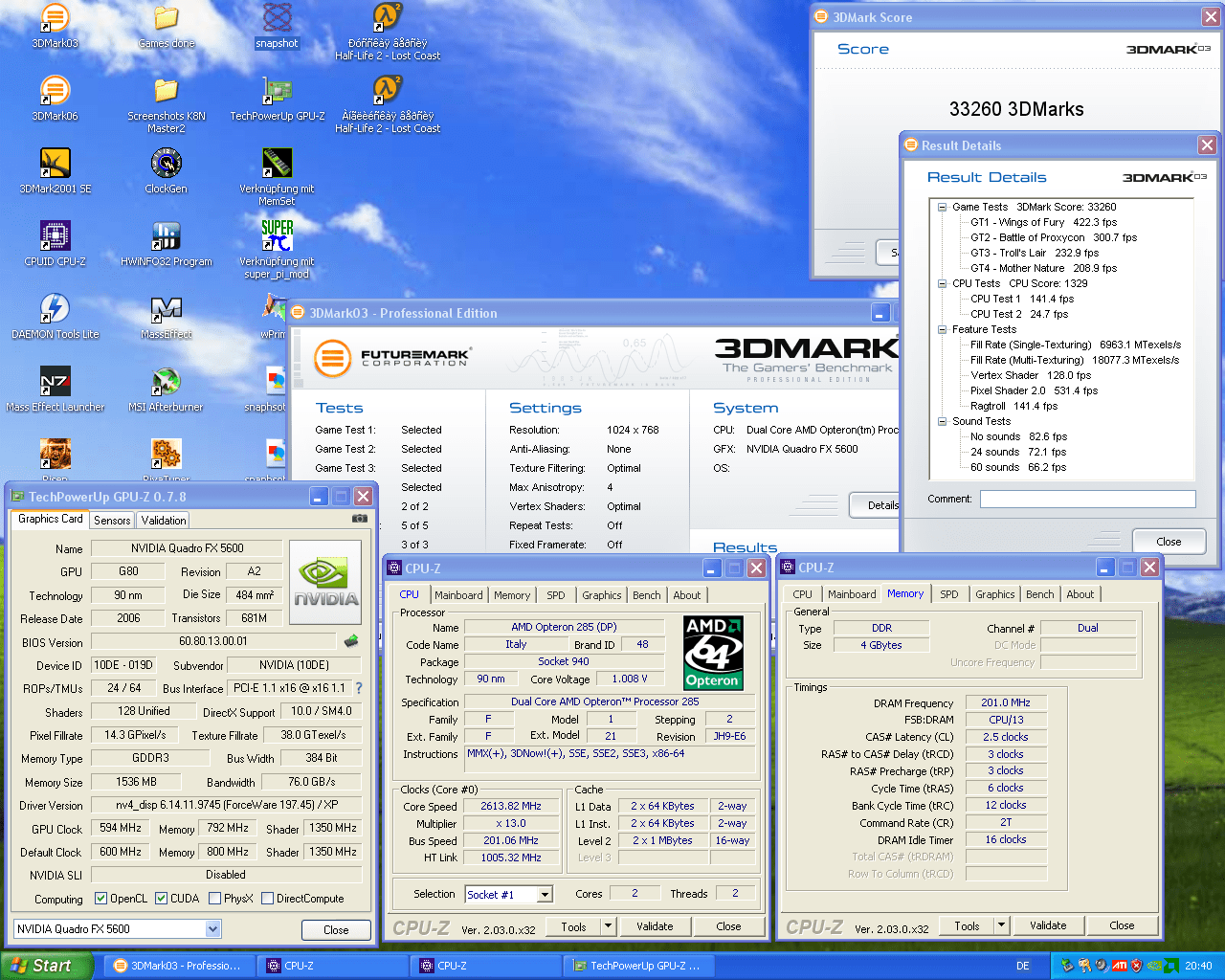This screenshot has width=1225, height=980.
Task: Switch to GPU-Z Sensors tab
Action: 112,521
